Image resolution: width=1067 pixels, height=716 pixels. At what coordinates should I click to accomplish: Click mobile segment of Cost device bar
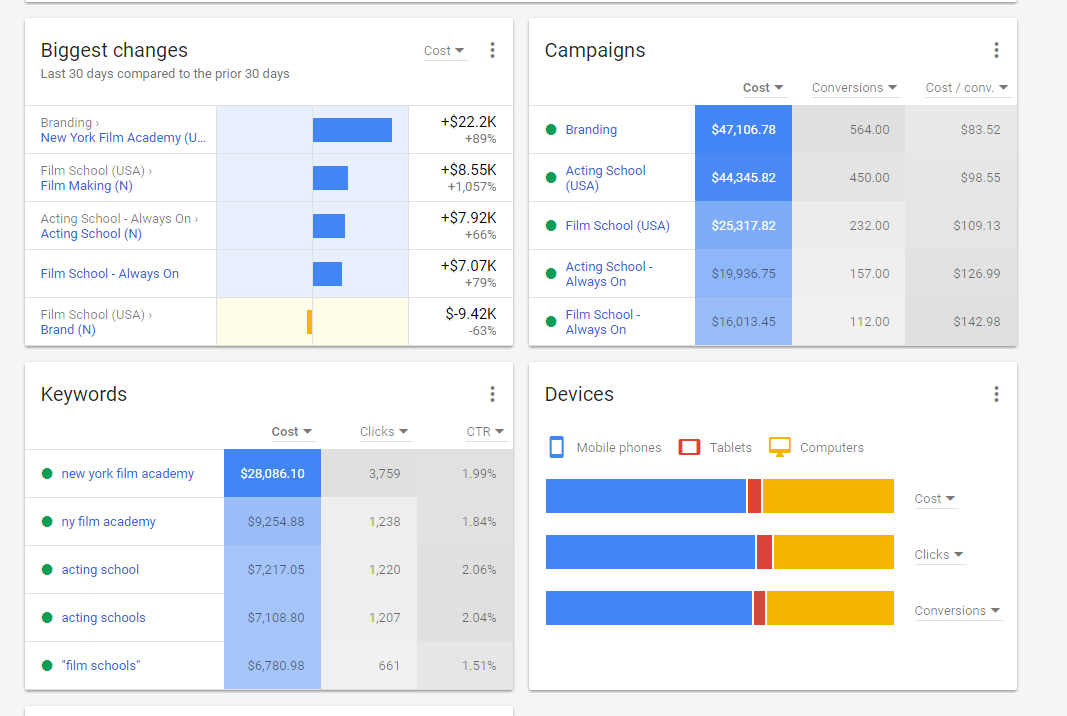click(646, 496)
